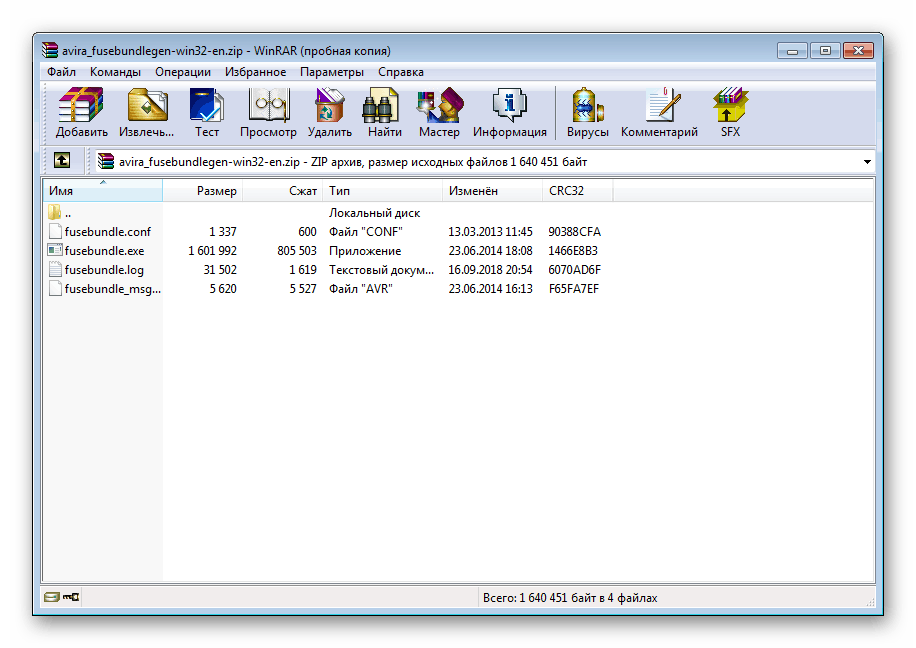Open the Параметры menu
Screen dimensions: 916x648
coord(331,72)
